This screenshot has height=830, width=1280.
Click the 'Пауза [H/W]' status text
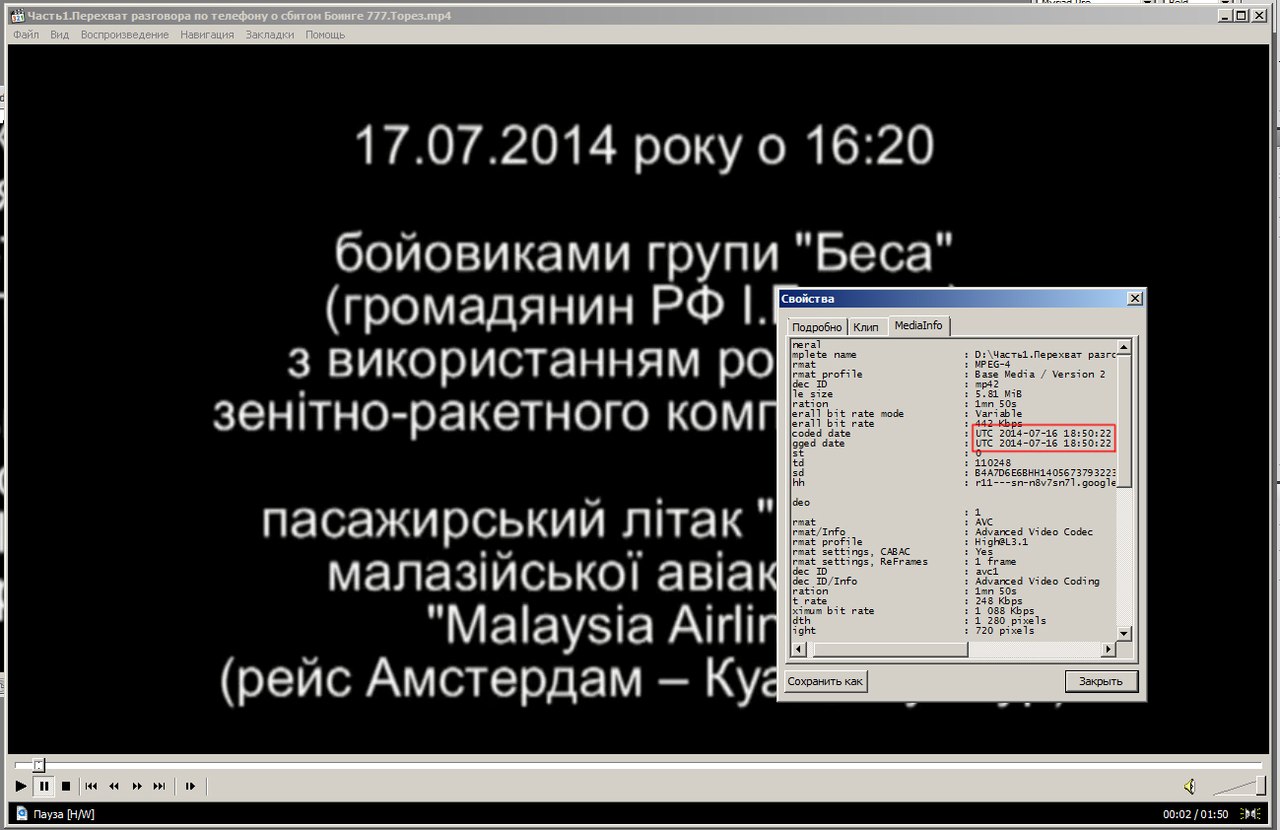(64, 815)
